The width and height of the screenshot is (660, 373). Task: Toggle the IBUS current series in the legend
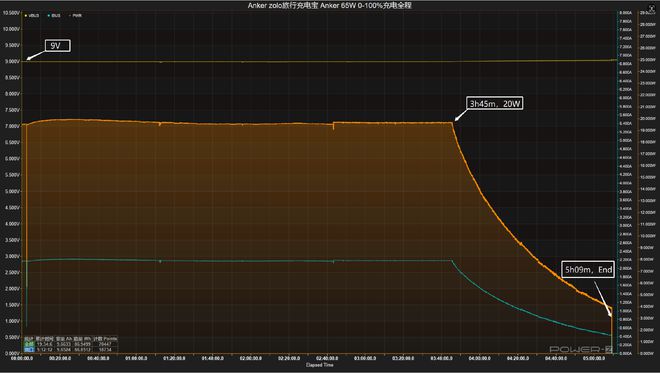point(54,16)
